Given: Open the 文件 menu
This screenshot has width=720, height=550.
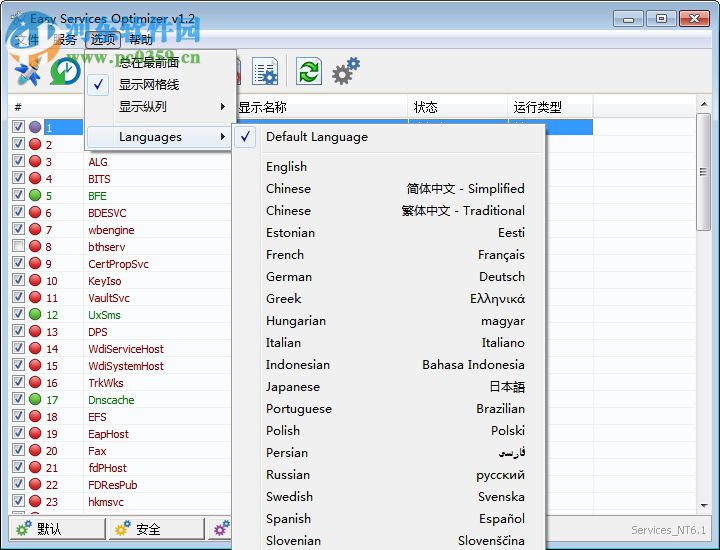Looking at the screenshot, I should coord(27,40).
